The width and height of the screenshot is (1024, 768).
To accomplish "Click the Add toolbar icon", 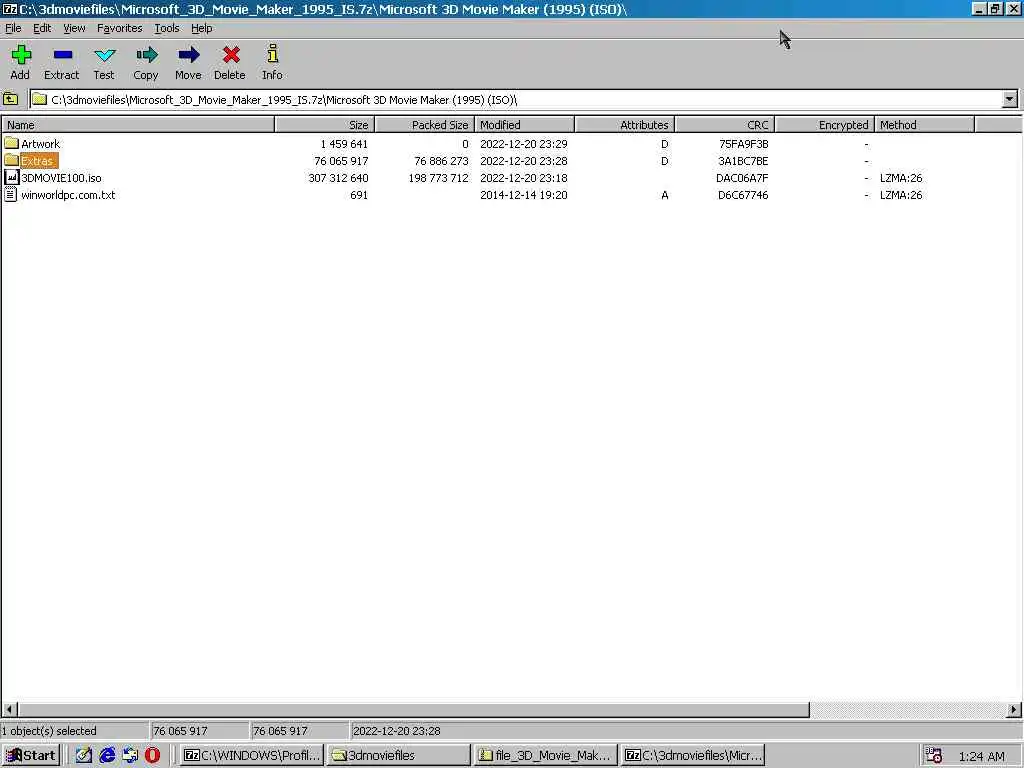I will [21, 55].
